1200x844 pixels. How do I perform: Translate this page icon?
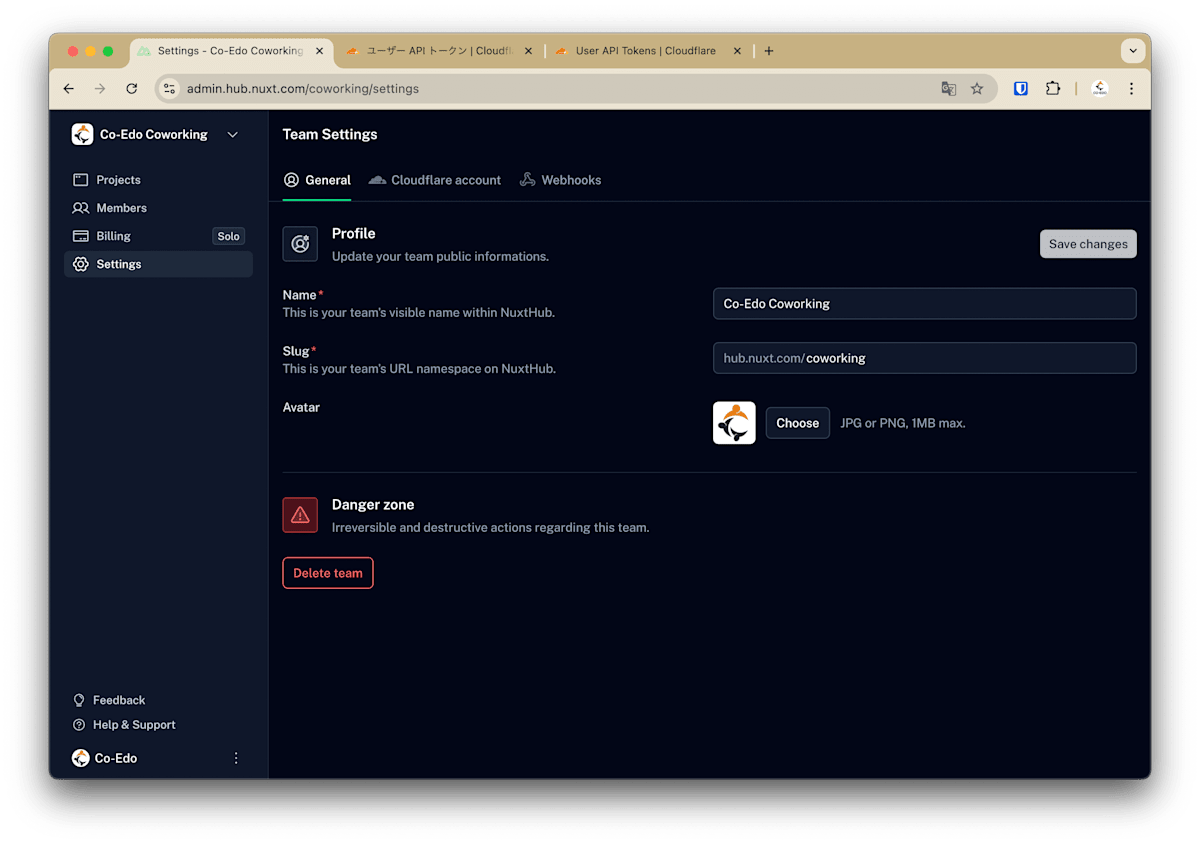[948, 89]
